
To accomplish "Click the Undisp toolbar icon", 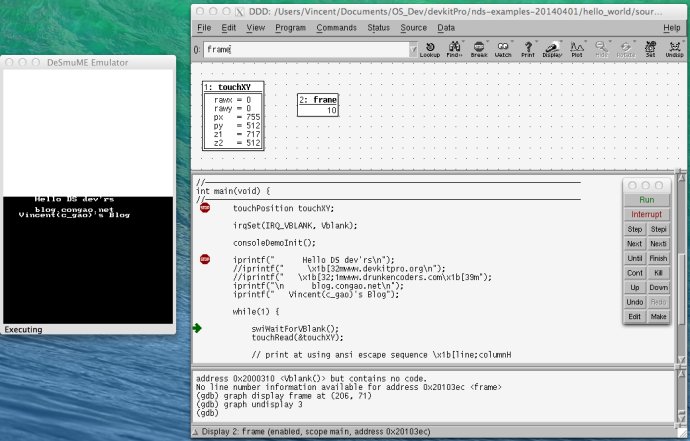I will [x=673, y=49].
